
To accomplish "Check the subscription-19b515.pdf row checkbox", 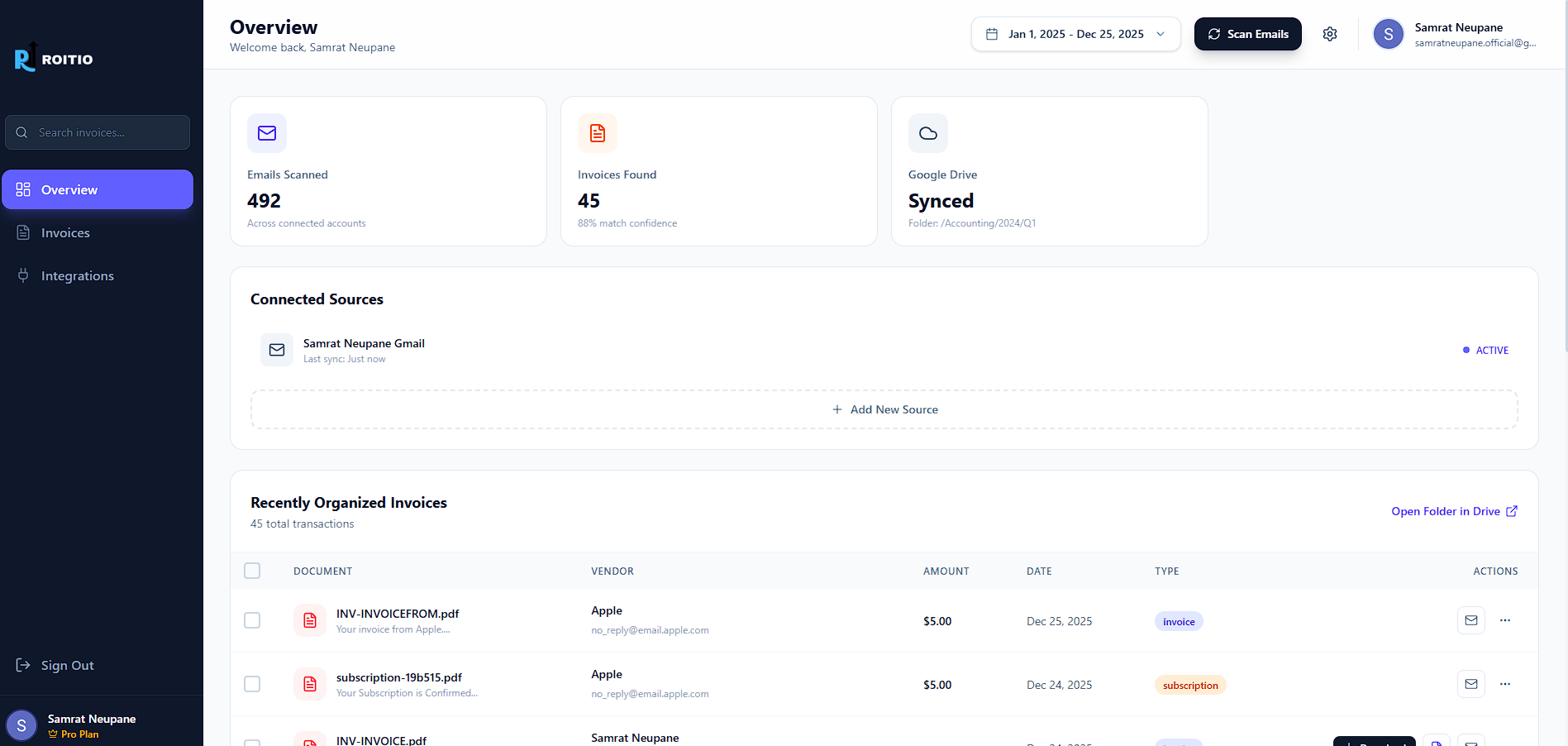I will [252, 684].
